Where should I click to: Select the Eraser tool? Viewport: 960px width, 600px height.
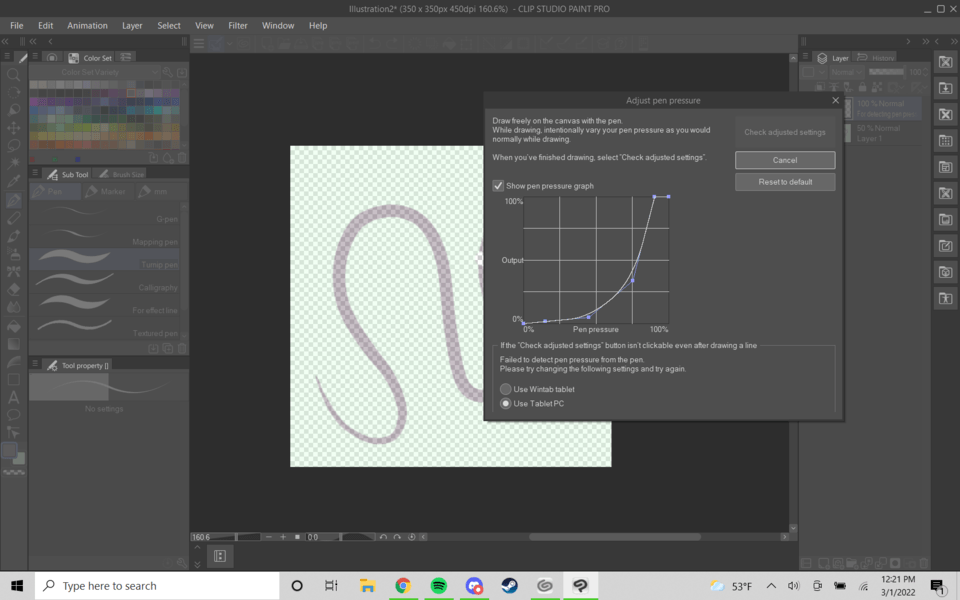(x=14, y=290)
